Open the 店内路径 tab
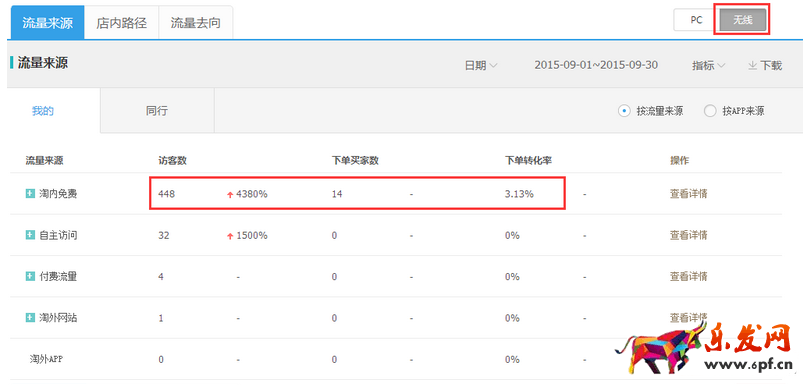Image resolution: width=803 pixels, height=385 pixels. 121,23
